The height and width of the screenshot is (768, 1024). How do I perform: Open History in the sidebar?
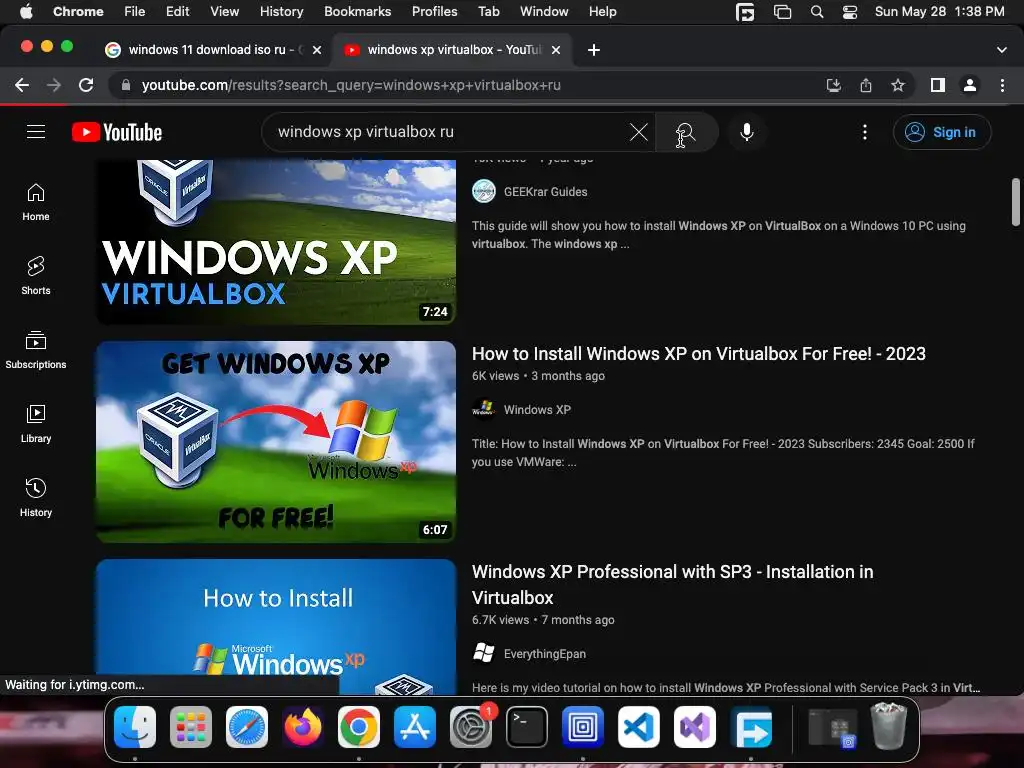[x=36, y=497]
